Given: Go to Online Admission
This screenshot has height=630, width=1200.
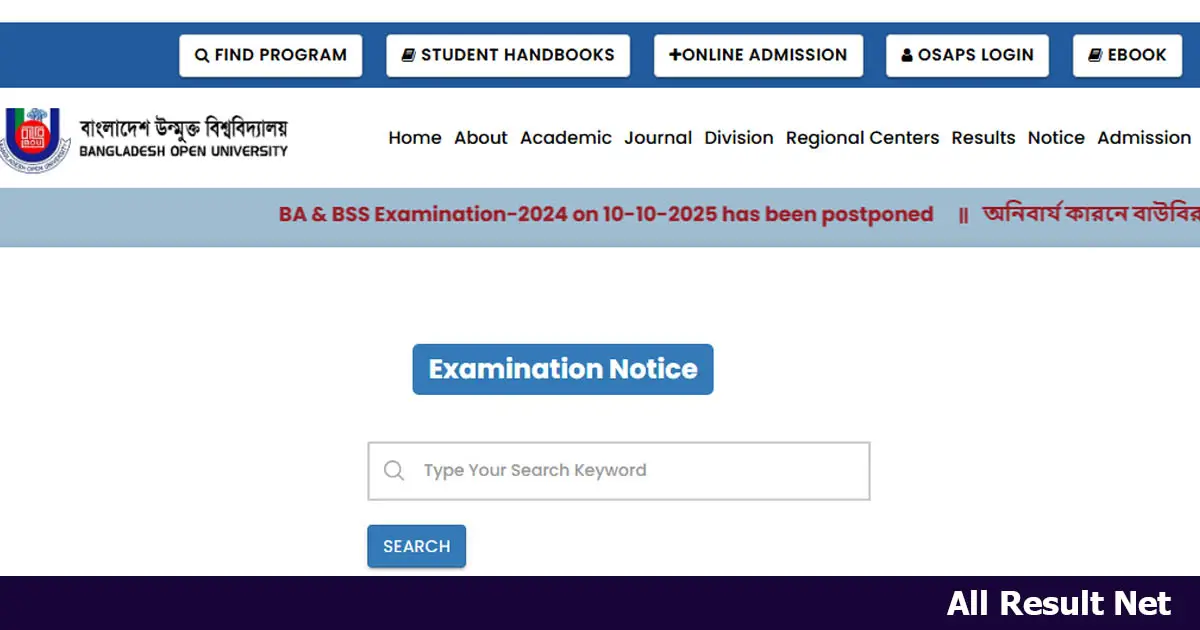Looking at the screenshot, I should point(758,55).
